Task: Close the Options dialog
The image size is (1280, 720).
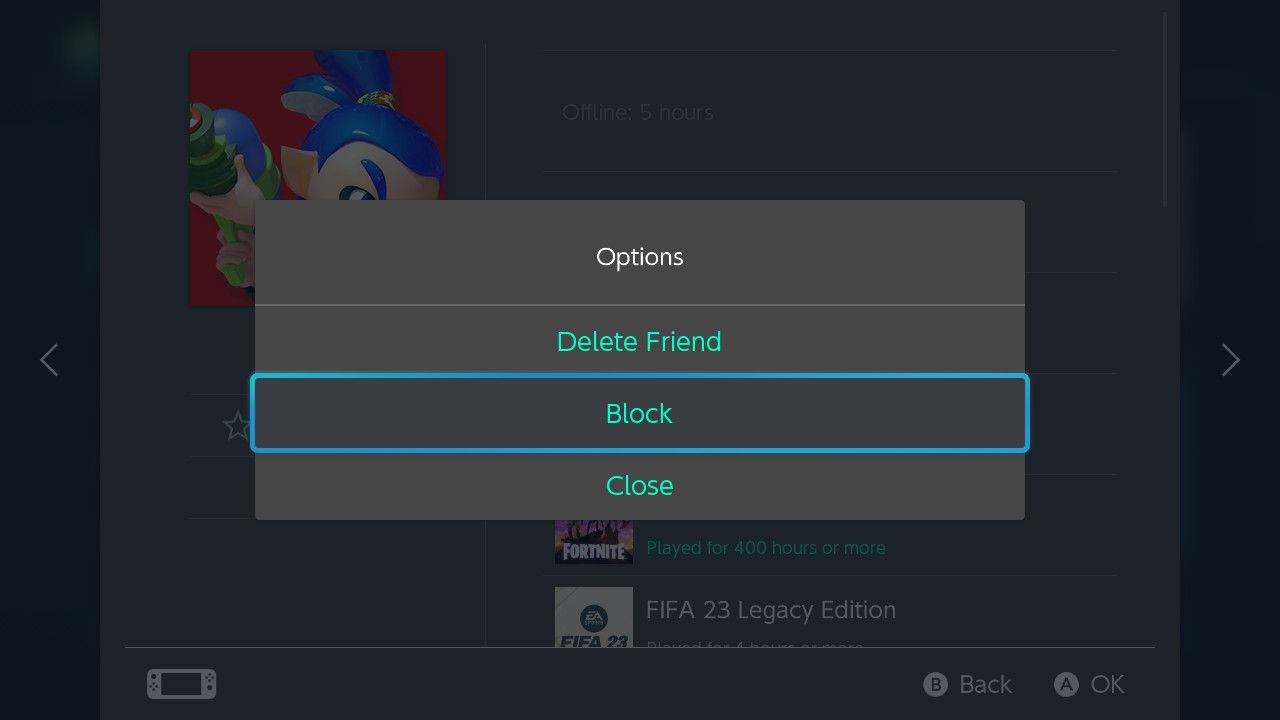Action: (639, 485)
